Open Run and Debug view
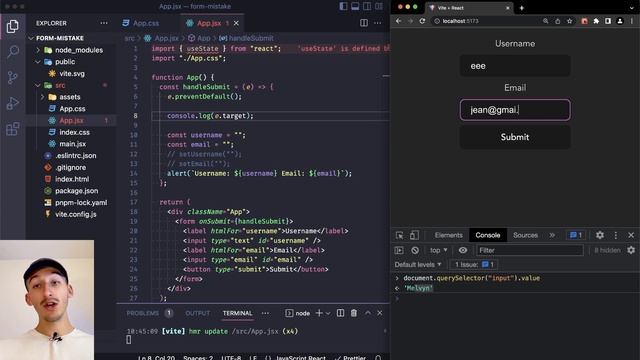The width and height of the screenshot is (640, 360). (x=13, y=103)
